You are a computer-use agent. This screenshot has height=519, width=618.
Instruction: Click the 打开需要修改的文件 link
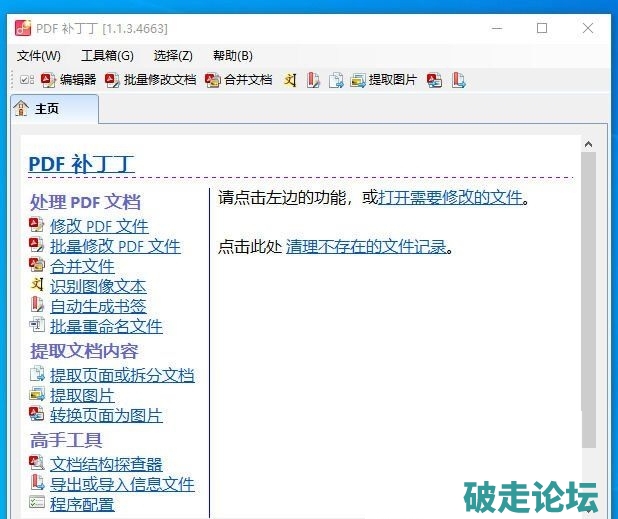(450, 197)
